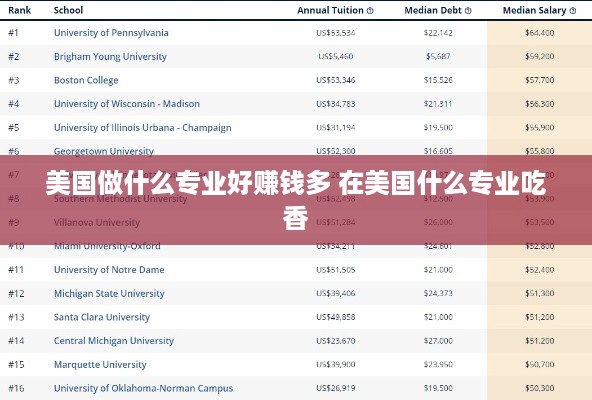Click the Median Salary column header
The image size is (592, 400).
[x=534, y=11]
